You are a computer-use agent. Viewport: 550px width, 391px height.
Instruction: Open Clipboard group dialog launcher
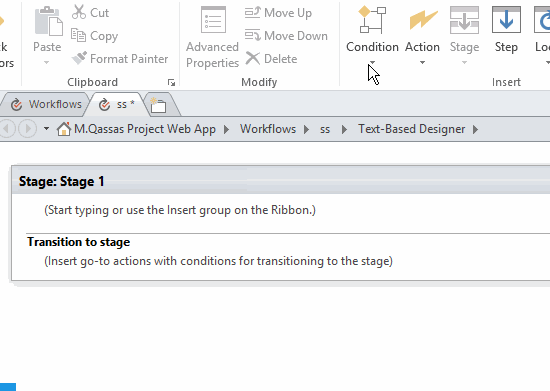[x=171, y=83]
